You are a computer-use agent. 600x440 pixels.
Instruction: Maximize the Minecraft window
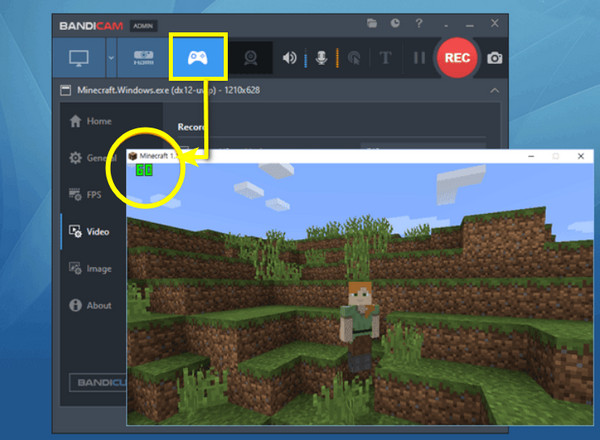(556, 156)
